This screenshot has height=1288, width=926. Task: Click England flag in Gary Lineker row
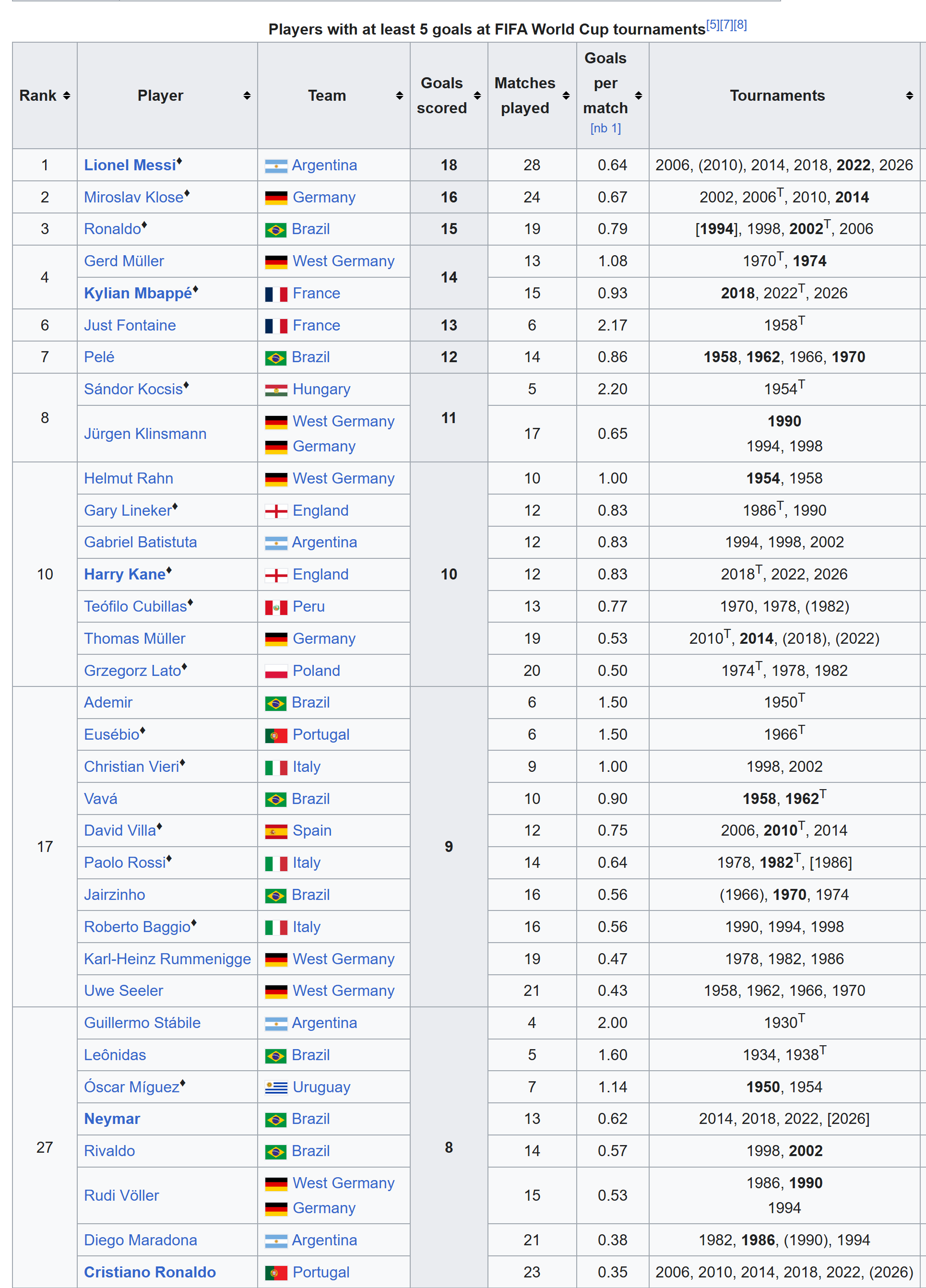pyautogui.click(x=276, y=511)
